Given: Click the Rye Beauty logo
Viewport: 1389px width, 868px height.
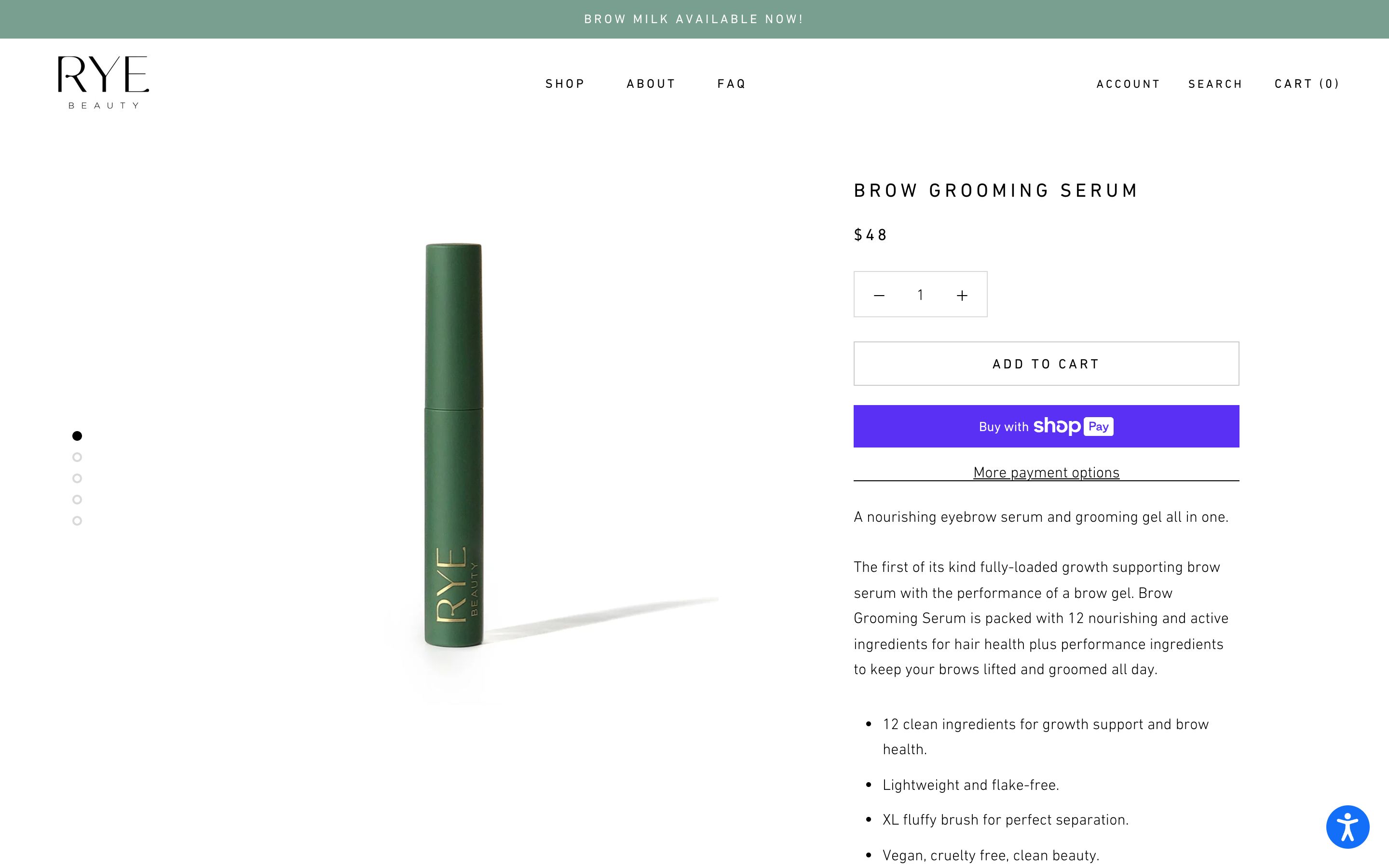Looking at the screenshot, I should [103, 82].
